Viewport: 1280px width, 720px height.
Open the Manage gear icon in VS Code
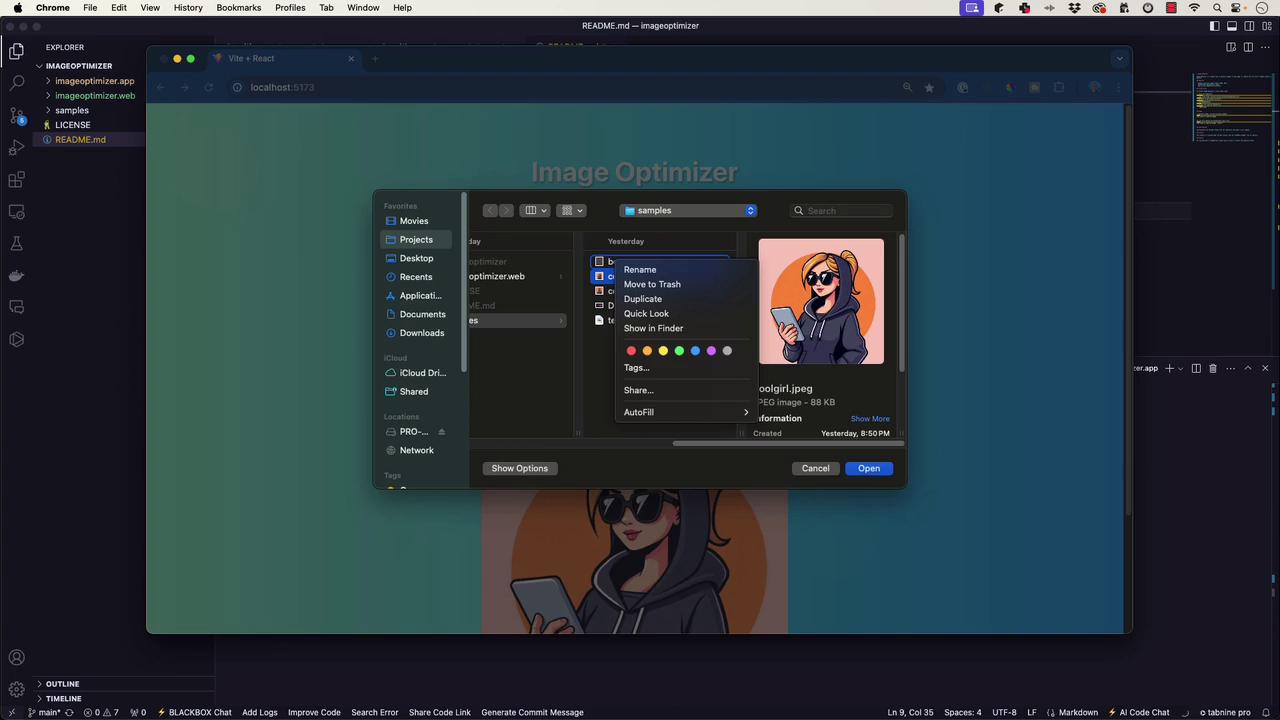pos(16,689)
